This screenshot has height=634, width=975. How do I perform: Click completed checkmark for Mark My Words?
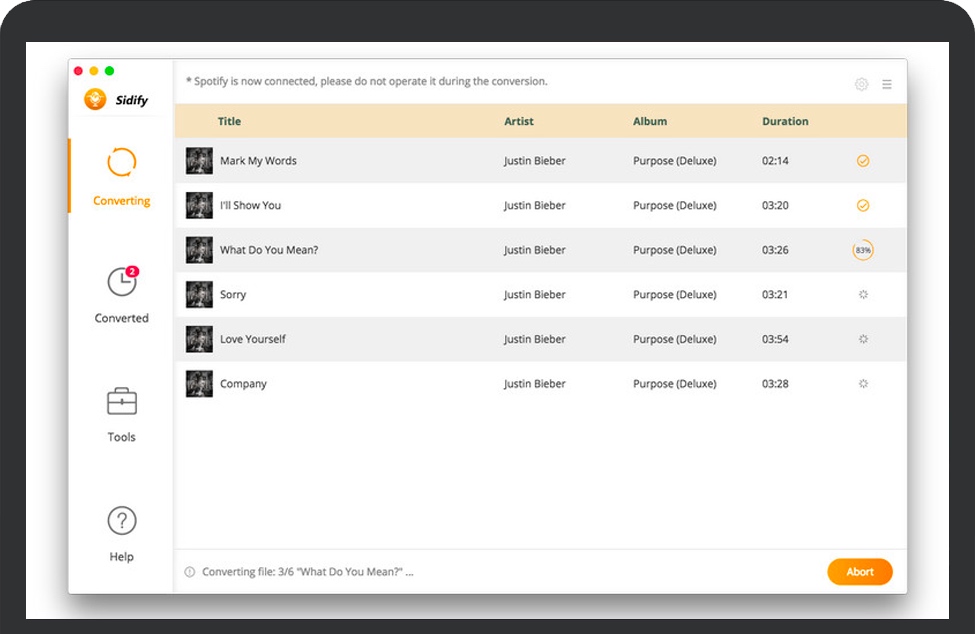pos(863,161)
